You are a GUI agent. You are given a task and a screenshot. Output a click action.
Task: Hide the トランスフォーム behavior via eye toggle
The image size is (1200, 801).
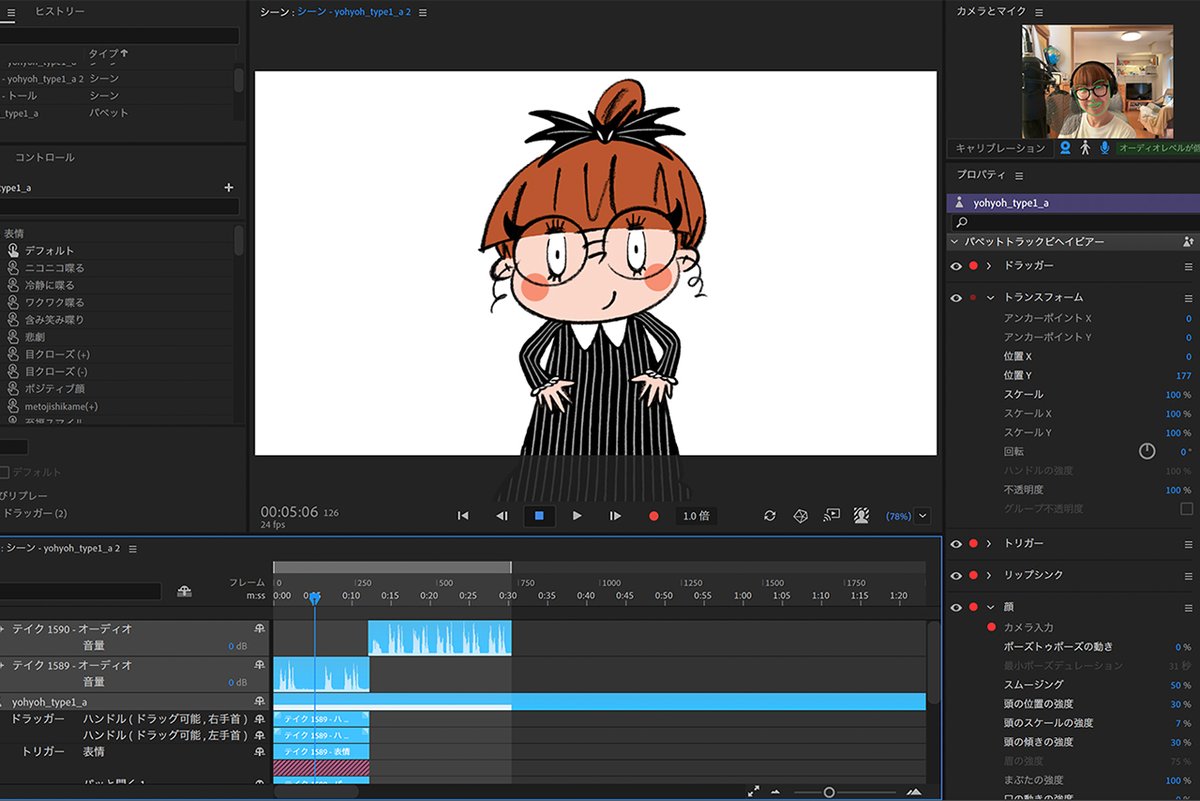(955, 297)
